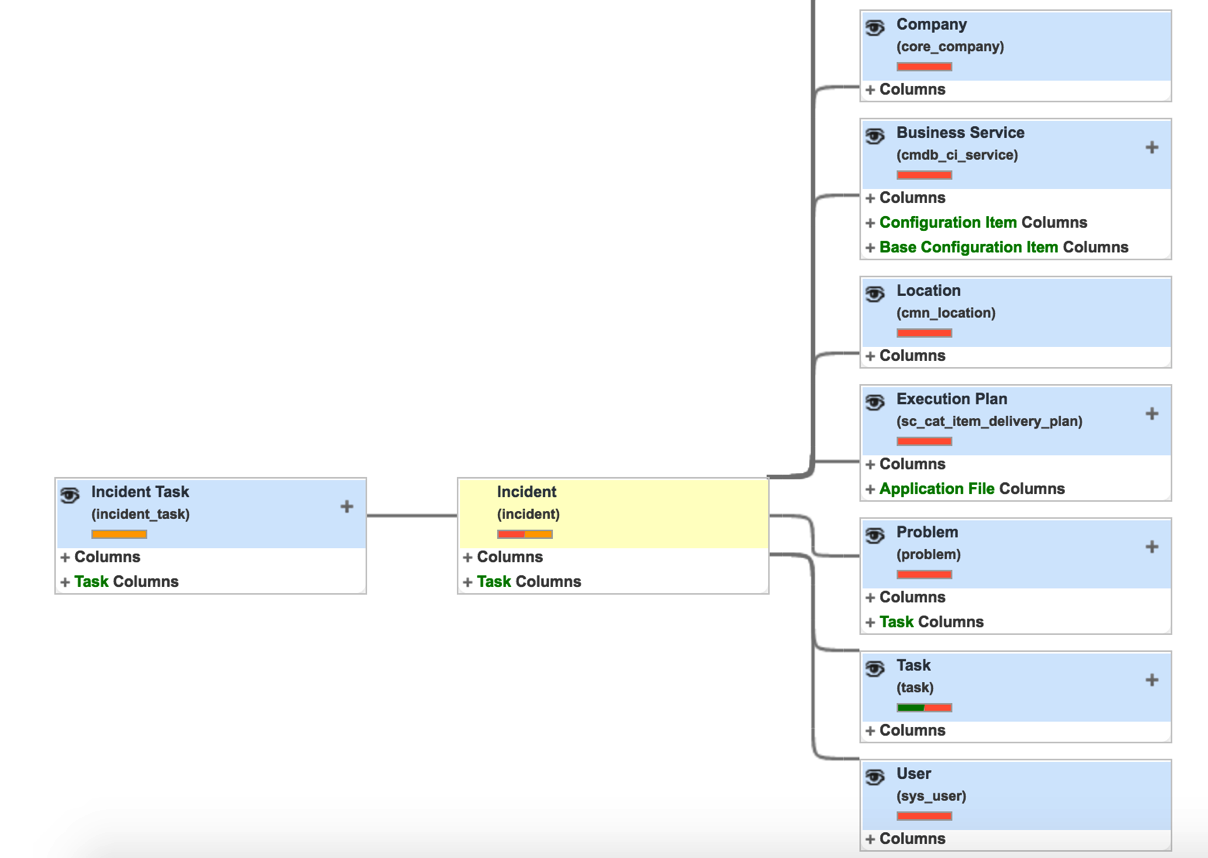The height and width of the screenshot is (858, 1208).
Task: Click the red bar under problem
Action: [x=924, y=575]
